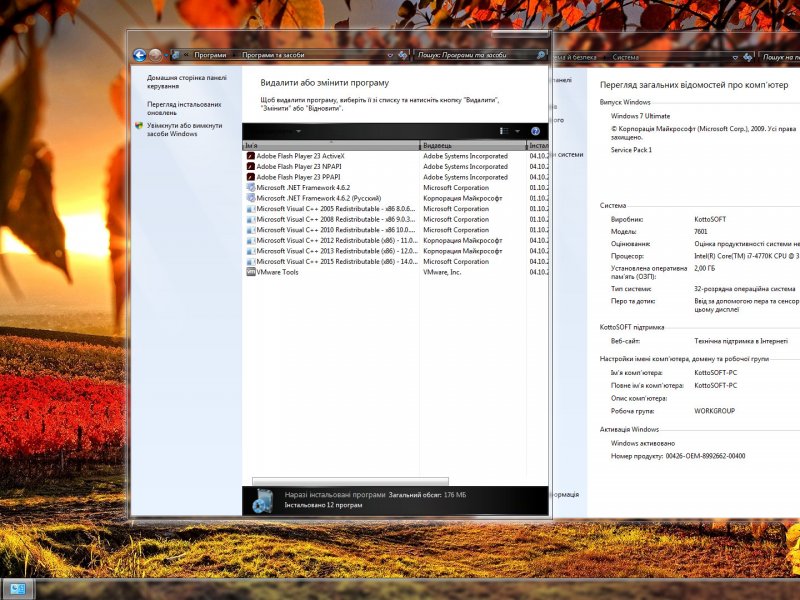Click the Adobe Flash Player 23 NPAPI icon
The width and height of the screenshot is (800, 600).
[x=251, y=166]
